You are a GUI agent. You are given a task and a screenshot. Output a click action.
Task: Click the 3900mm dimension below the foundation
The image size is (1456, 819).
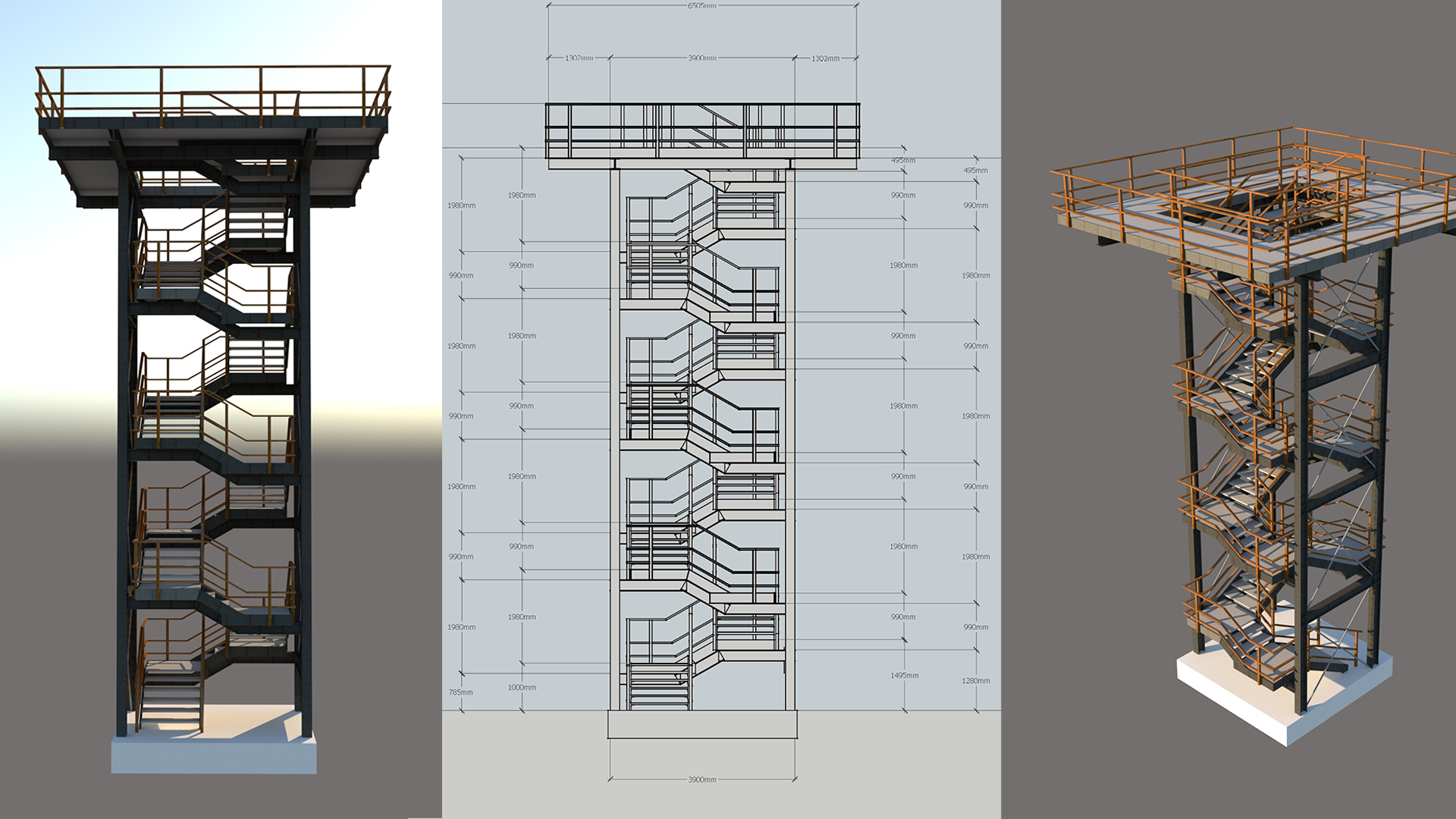pos(702,780)
